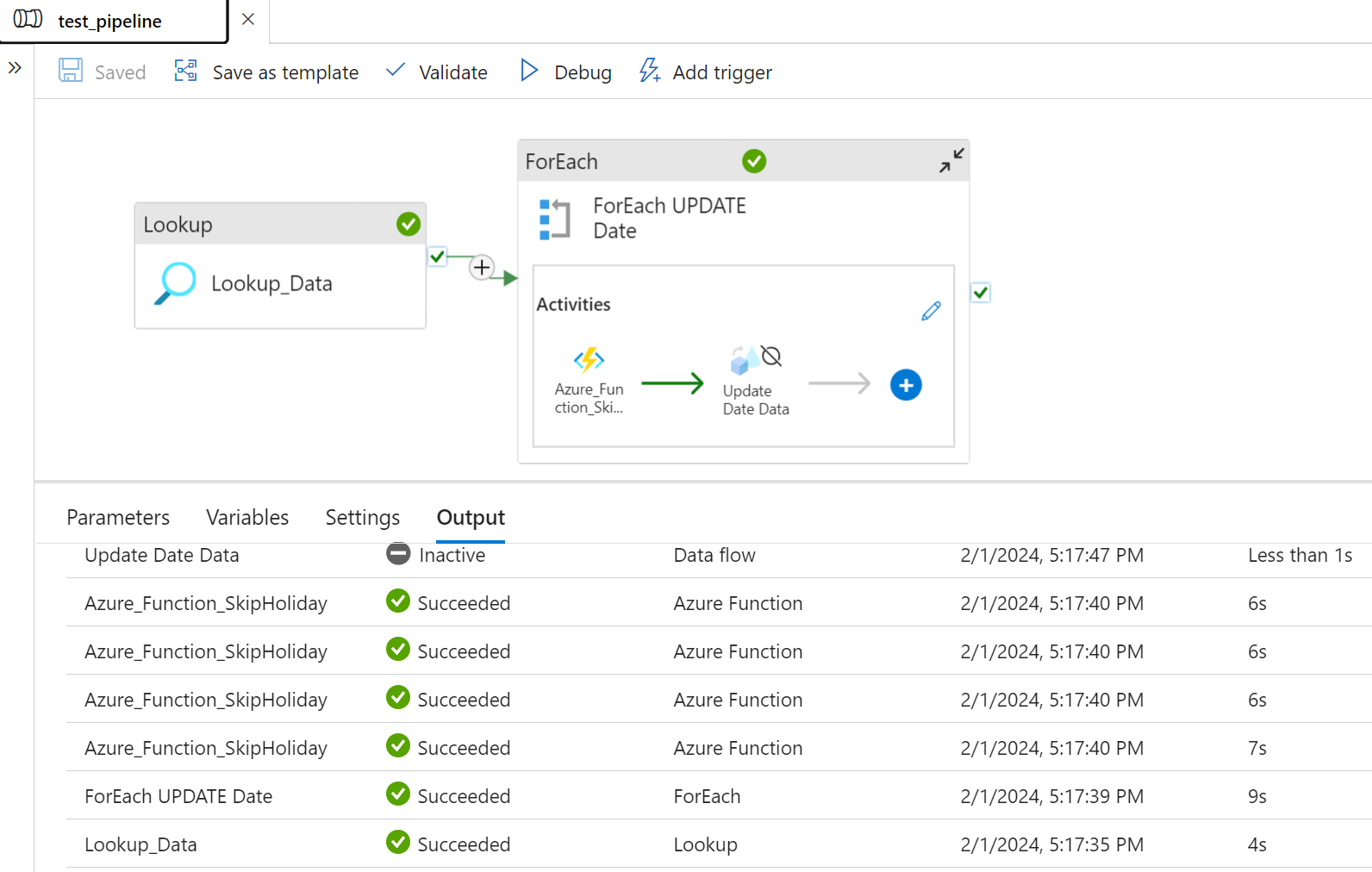Validate the pipeline

[436, 72]
